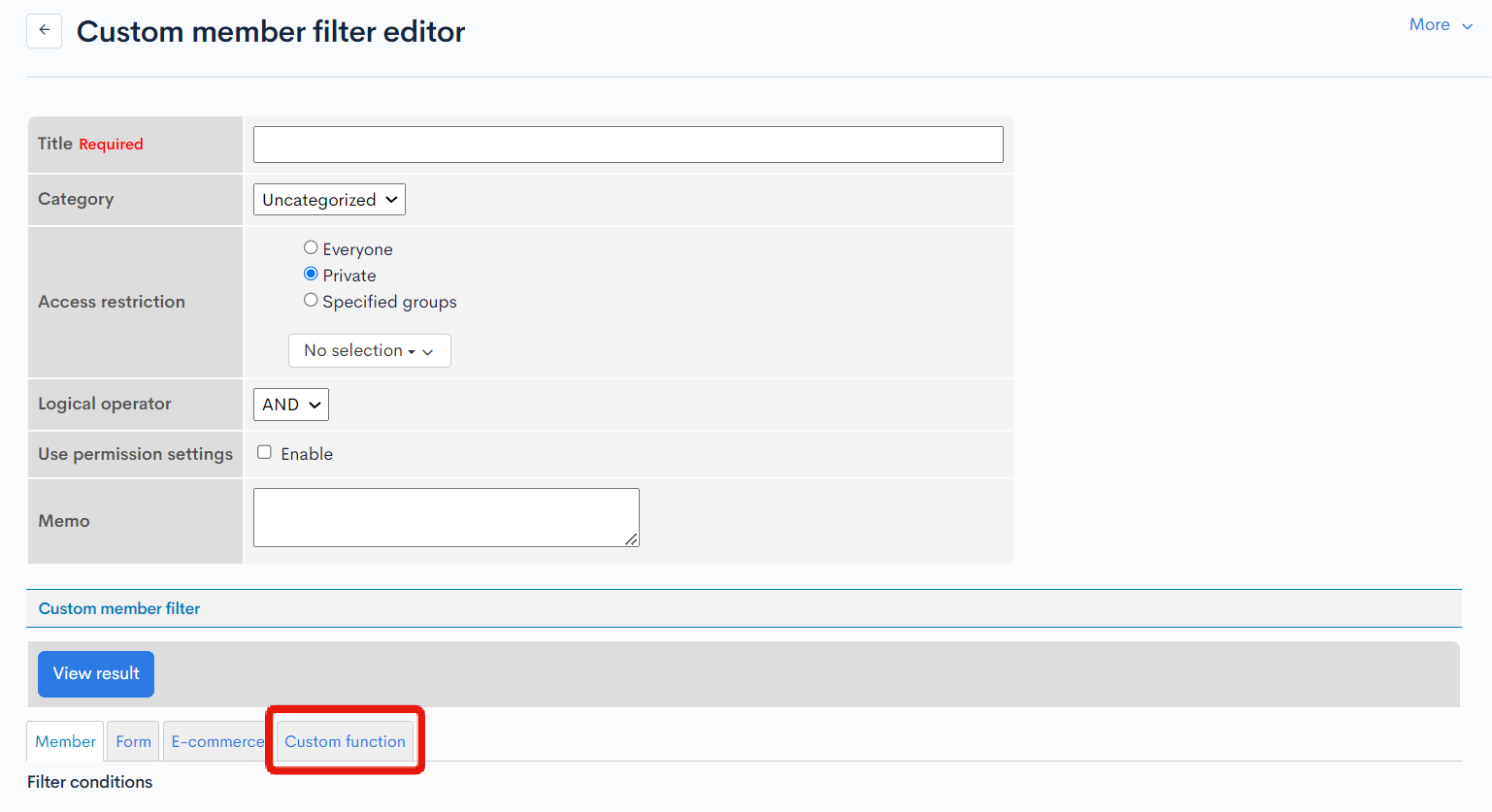Select the Specified groups option
The width and height of the screenshot is (1492, 812).
[310, 300]
